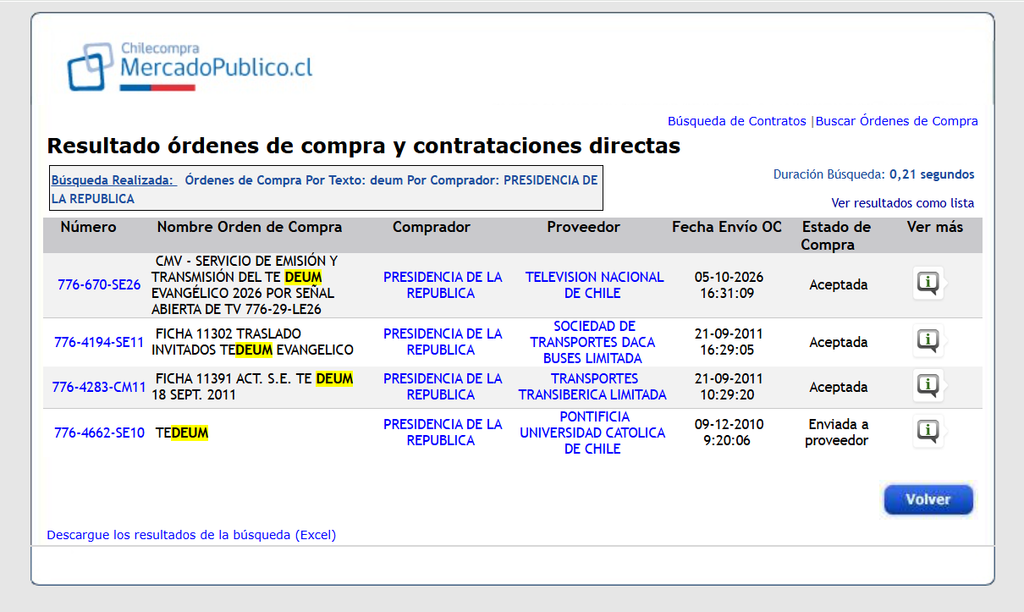The height and width of the screenshot is (612, 1024).
Task: Click the MercadoPublico.cl logo
Action: pyautogui.click(x=190, y=66)
